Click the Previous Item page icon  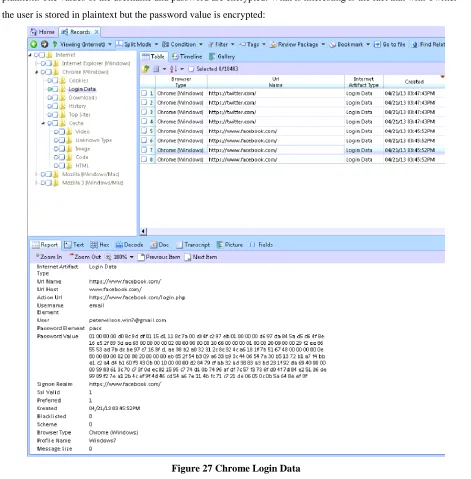pos(141,257)
